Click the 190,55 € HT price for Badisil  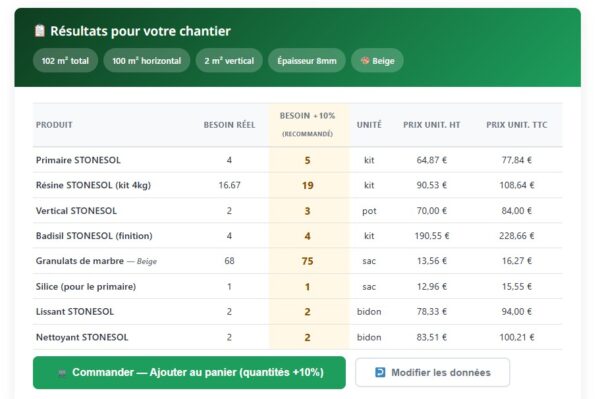432,236
